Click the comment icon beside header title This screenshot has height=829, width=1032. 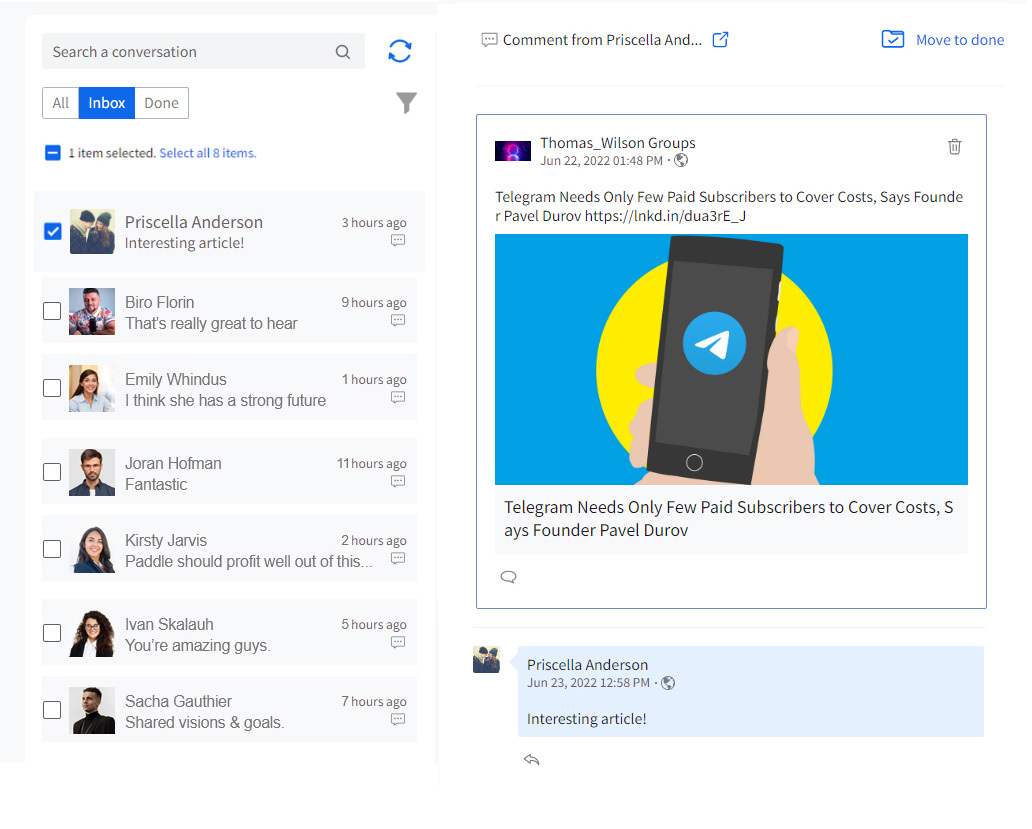point(489,40)
